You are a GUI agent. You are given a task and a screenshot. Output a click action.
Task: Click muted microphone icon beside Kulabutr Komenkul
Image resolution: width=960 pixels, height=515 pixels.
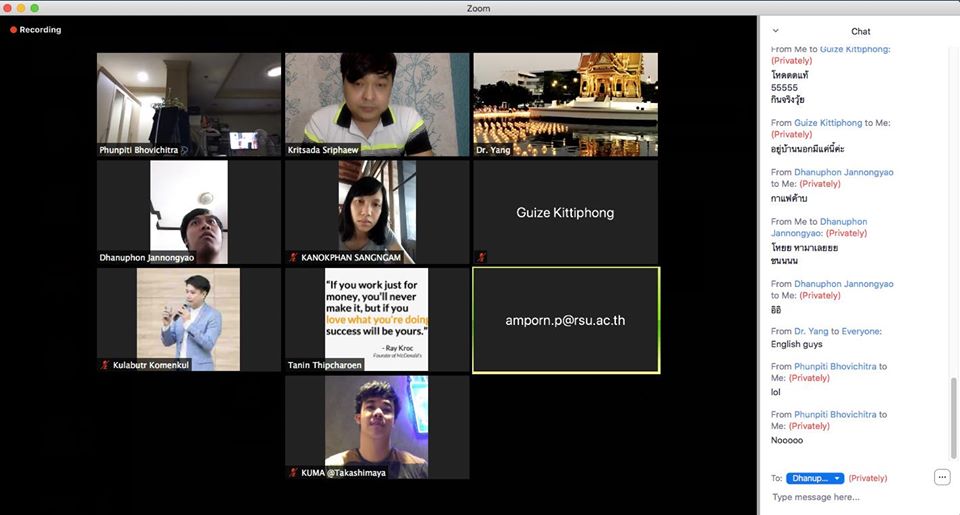pos(105,365)
